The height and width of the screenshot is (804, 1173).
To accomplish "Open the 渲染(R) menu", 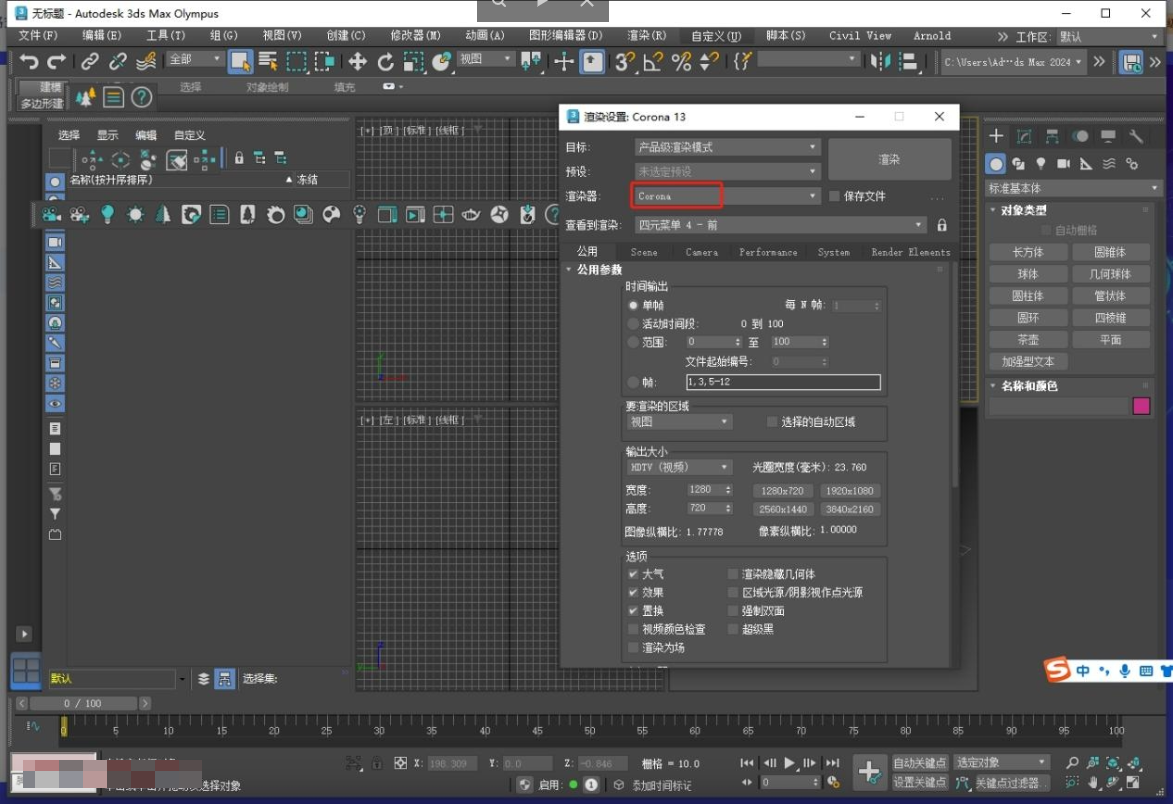I will click(646, 36).
